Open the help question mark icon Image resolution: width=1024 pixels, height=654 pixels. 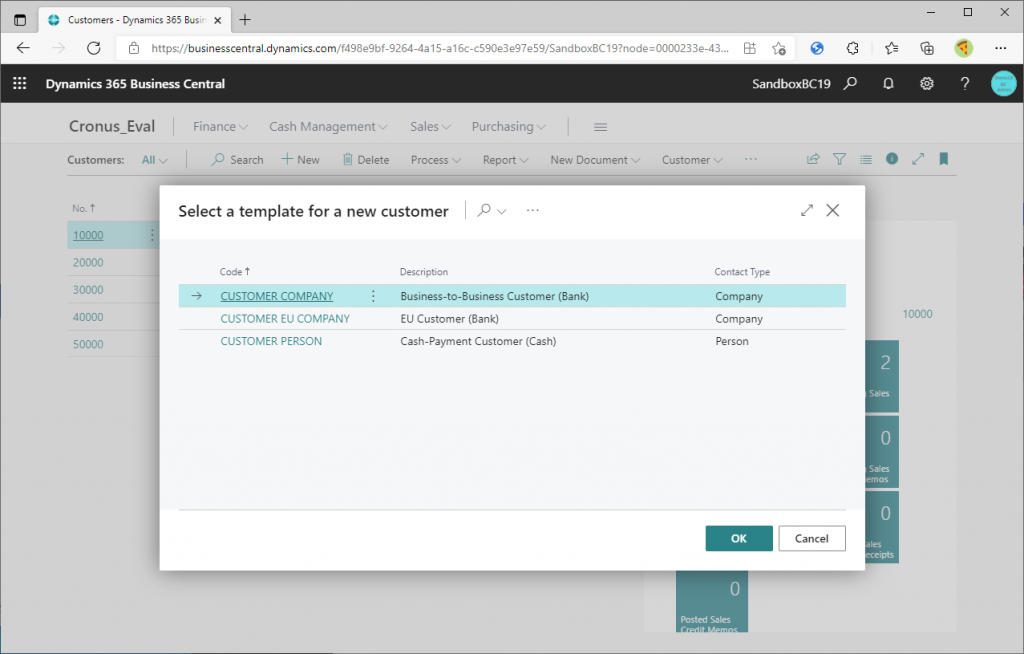click(965, 84)
